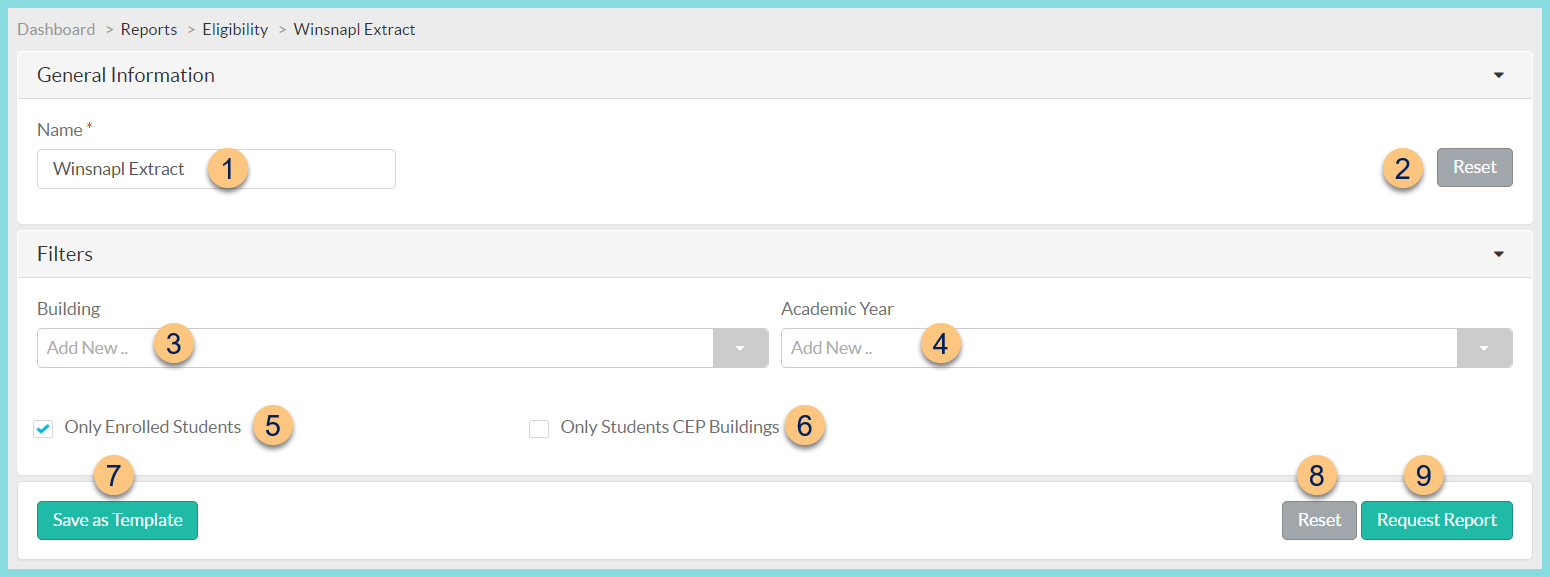This screenshot has width=1550, height=577.
Task: Reset the Name field using its Reset button
Action: 1474,168
